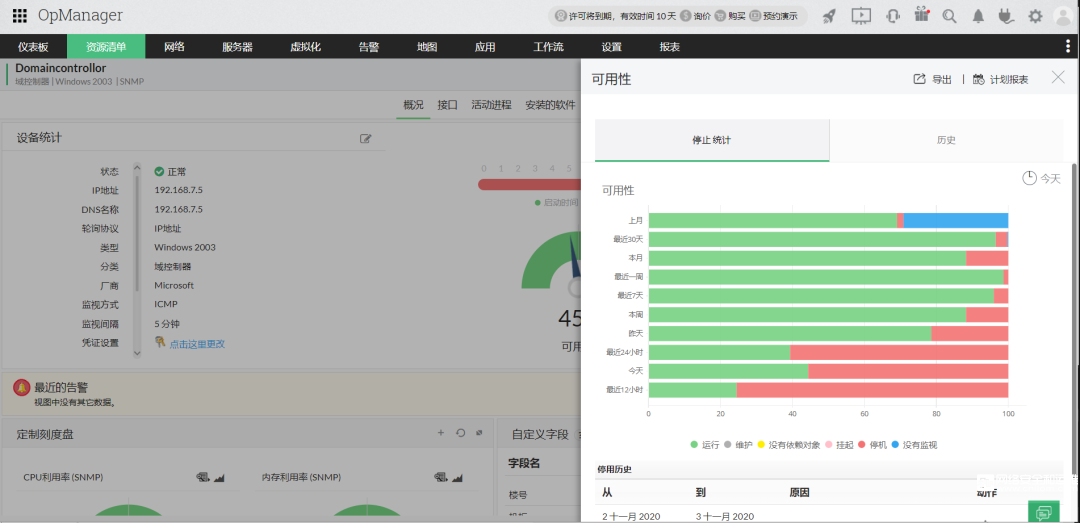
Task: Open the search magnifier icon
Action: 950,16
